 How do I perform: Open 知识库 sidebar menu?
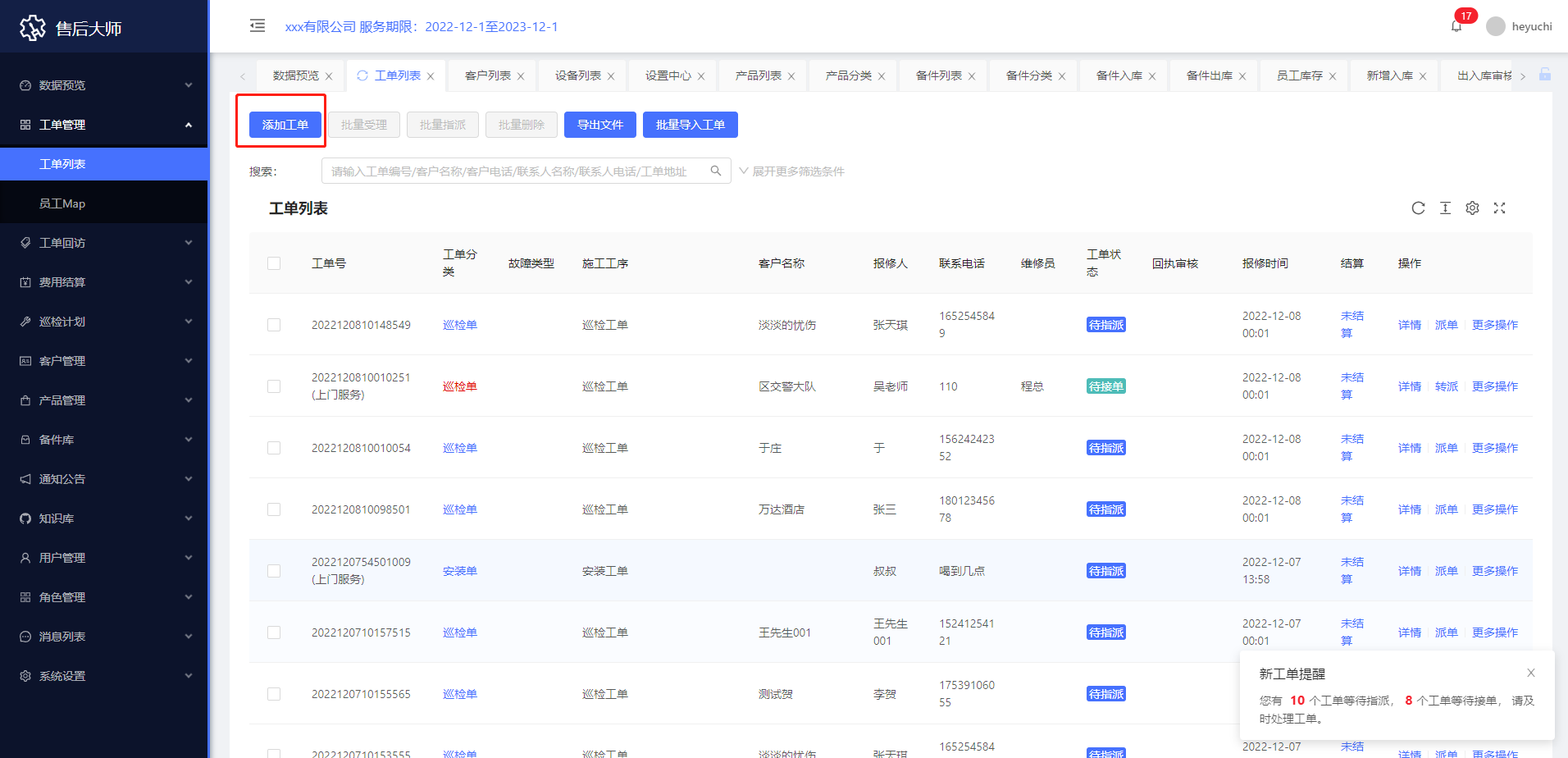(104, 518)
